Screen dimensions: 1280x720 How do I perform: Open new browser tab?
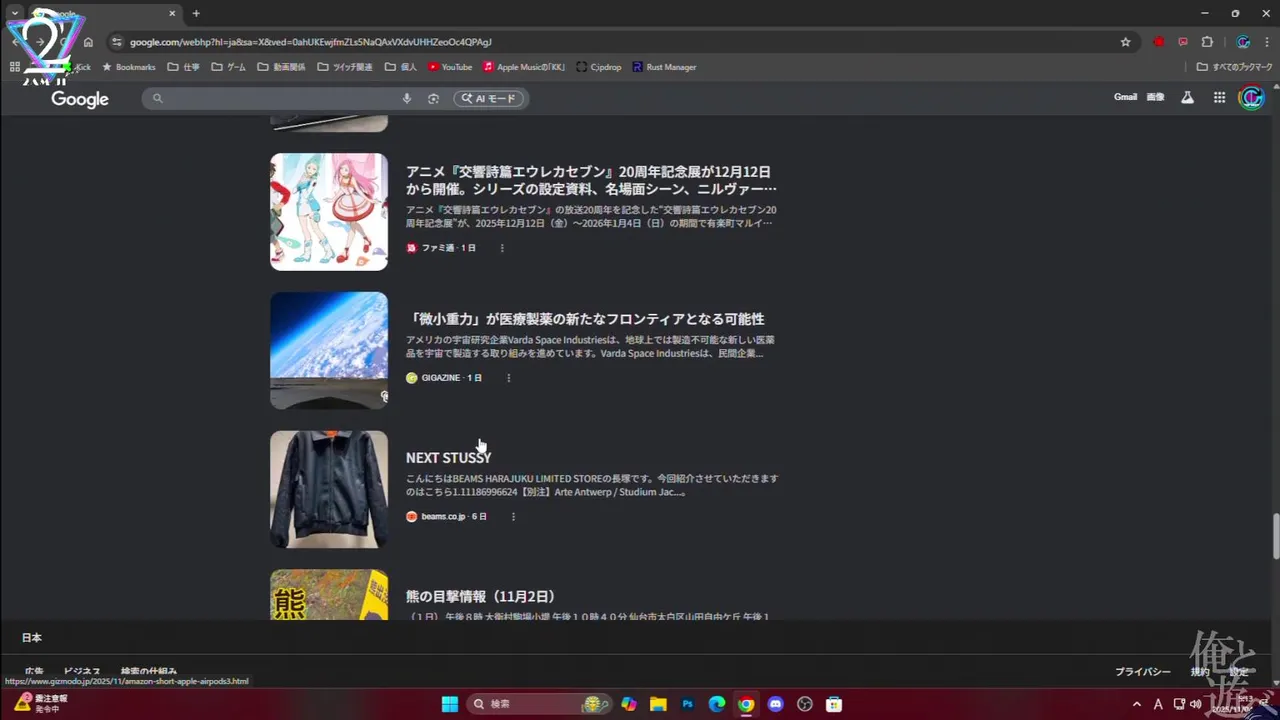click(196, 13)
